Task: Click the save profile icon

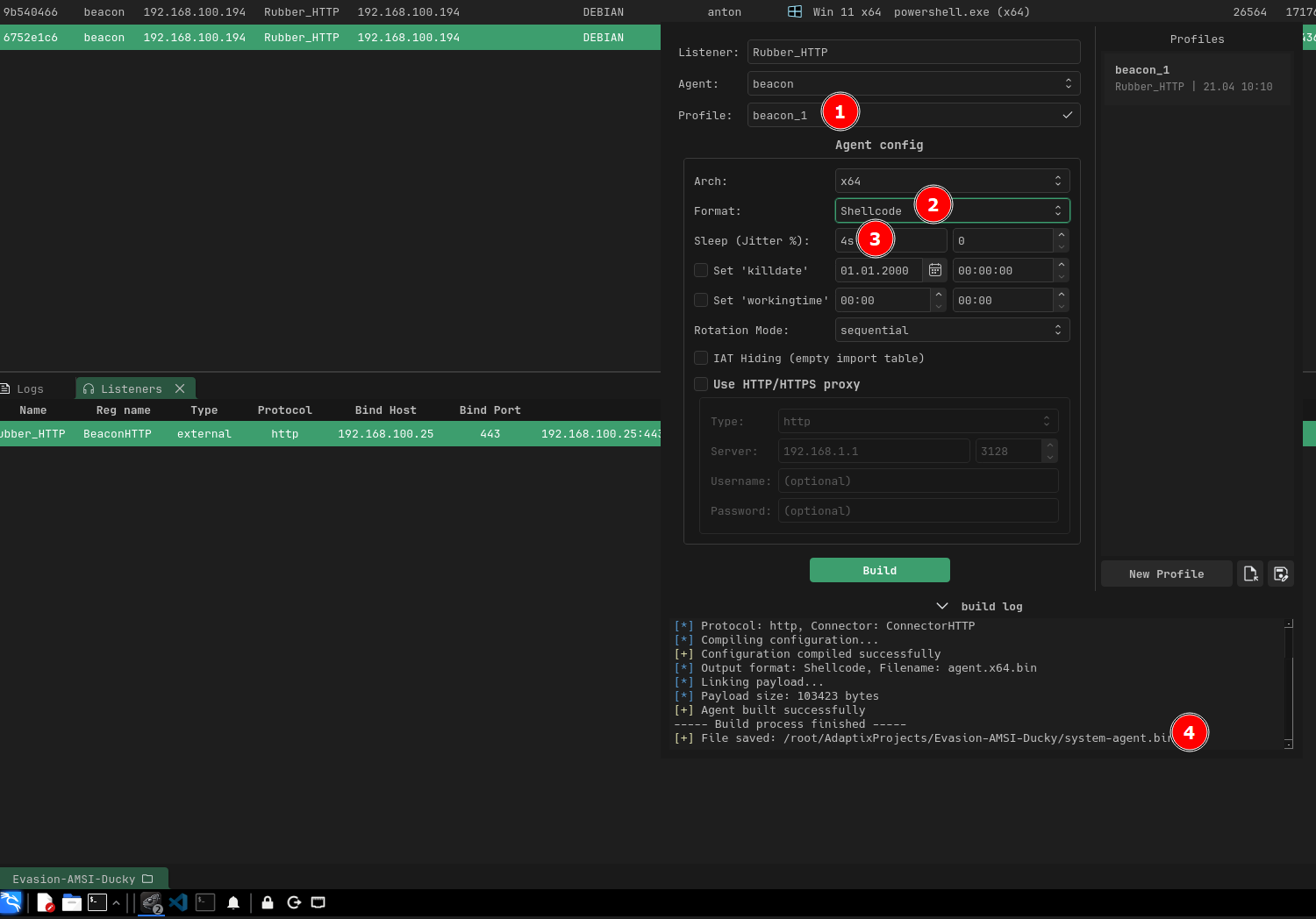Action: coord(1281,573)
